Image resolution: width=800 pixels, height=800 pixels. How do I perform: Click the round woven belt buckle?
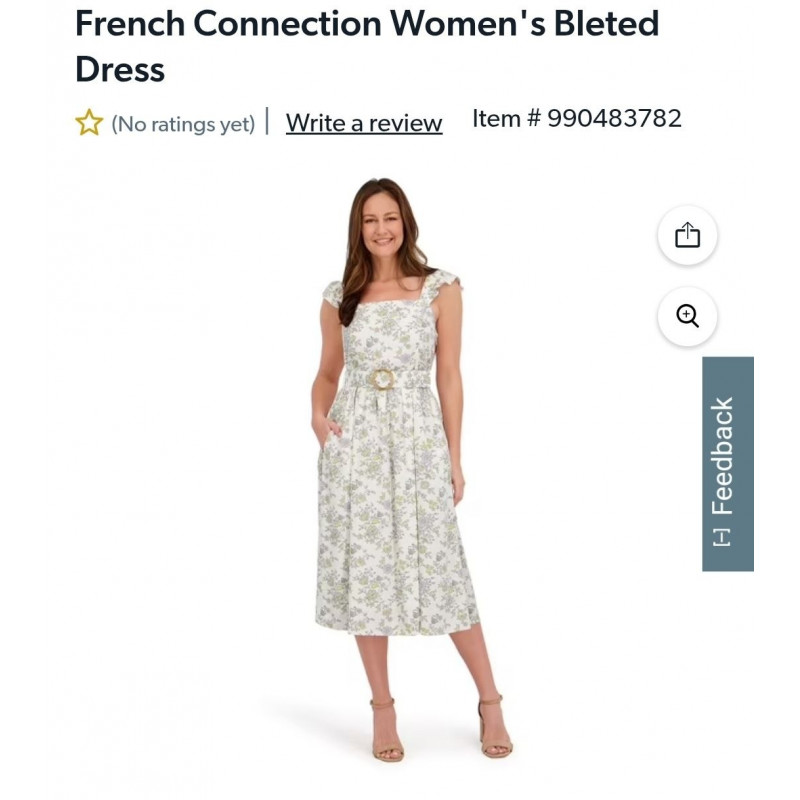point(383,379)
